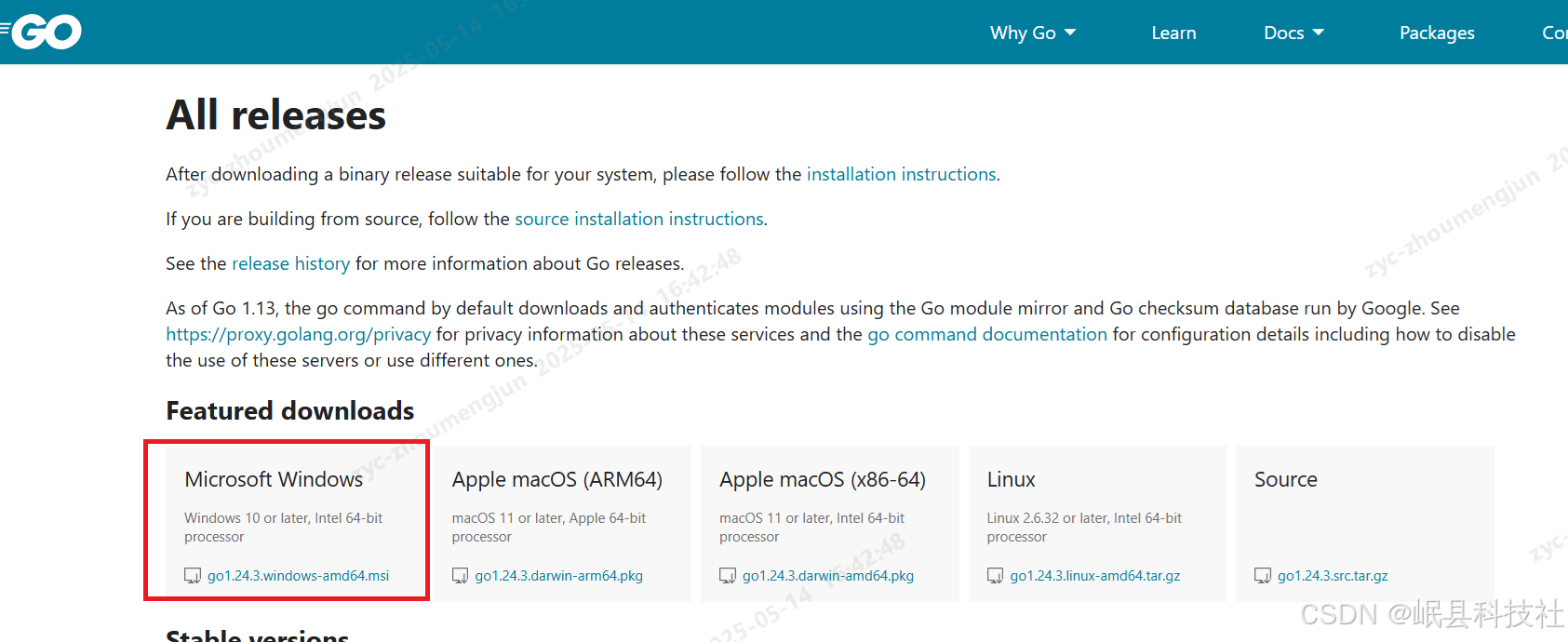1568x642 pixels.
Task: Download go1.24.3.src.tar.gz source archive
Action: click(x=1332, y=576)
